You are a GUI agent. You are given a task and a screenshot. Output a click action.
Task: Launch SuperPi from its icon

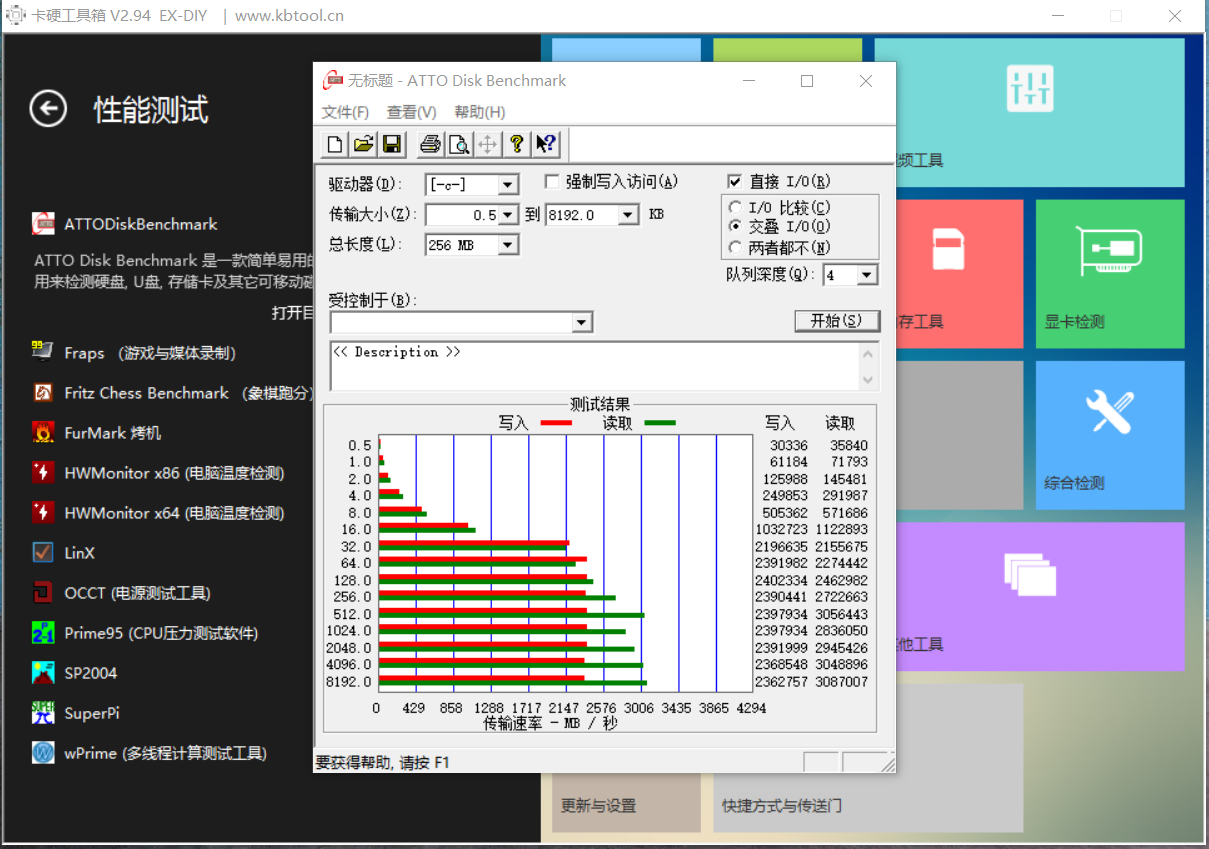[x=43, y=712]
